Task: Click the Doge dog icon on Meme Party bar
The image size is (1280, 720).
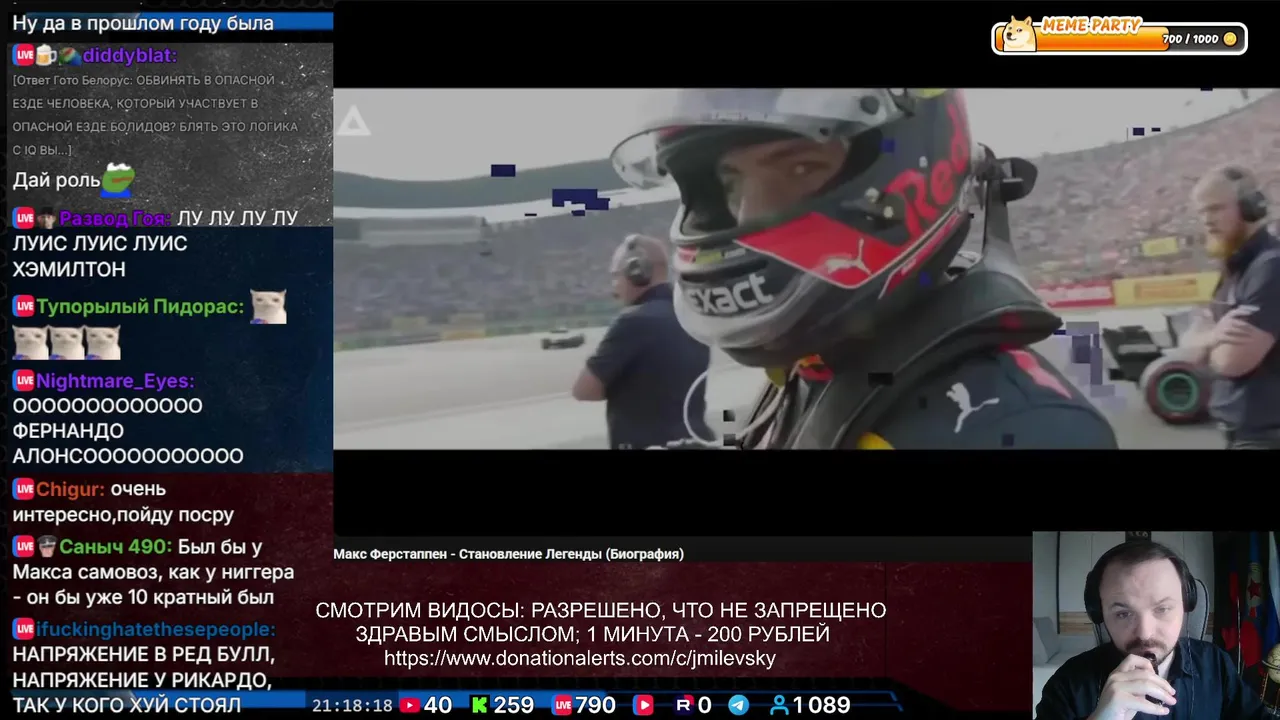Action: point(1019,35)
